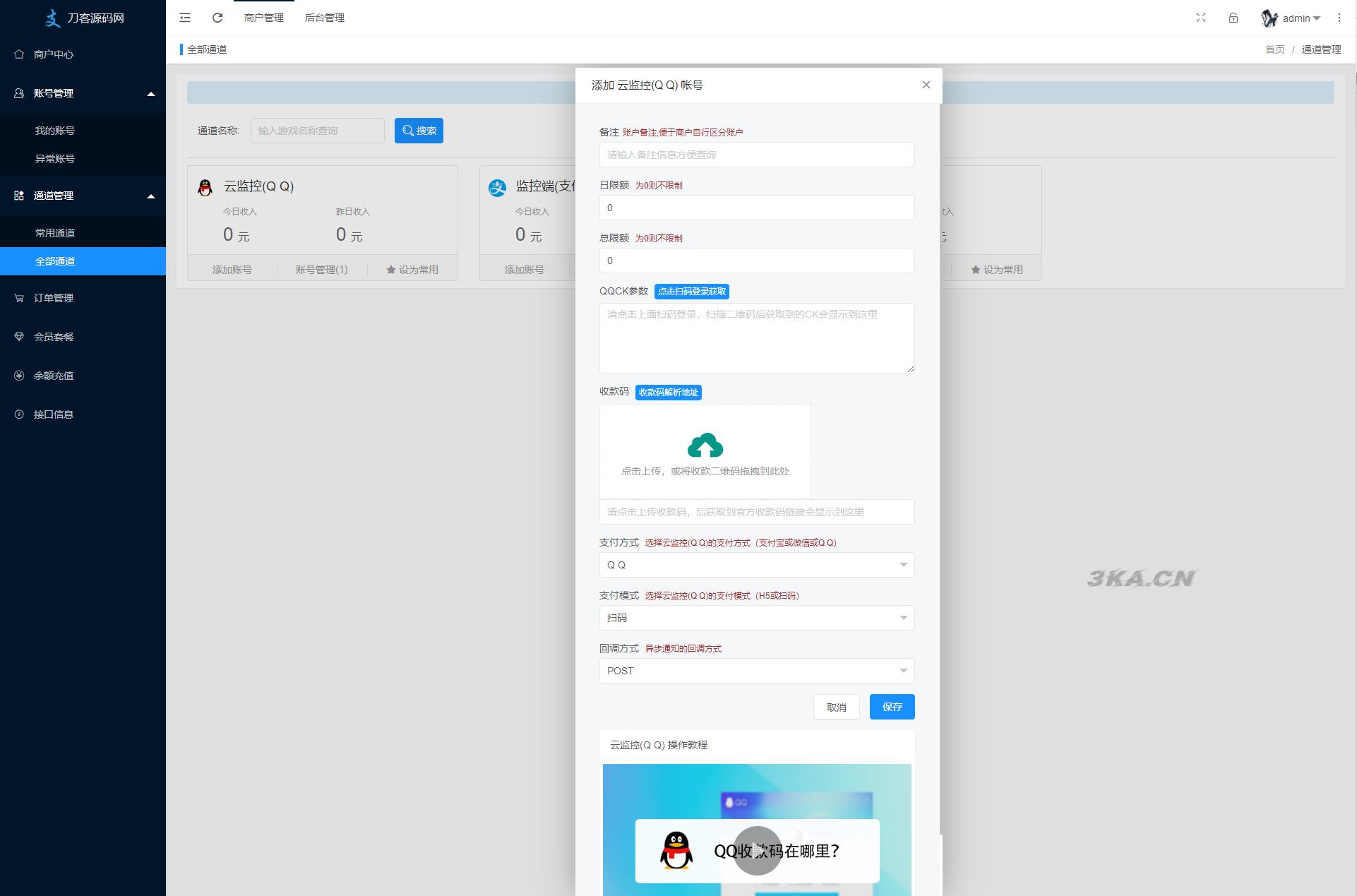
Task: Click 点击扫码登录获取 button for QQCK参数
Action: 690,291
